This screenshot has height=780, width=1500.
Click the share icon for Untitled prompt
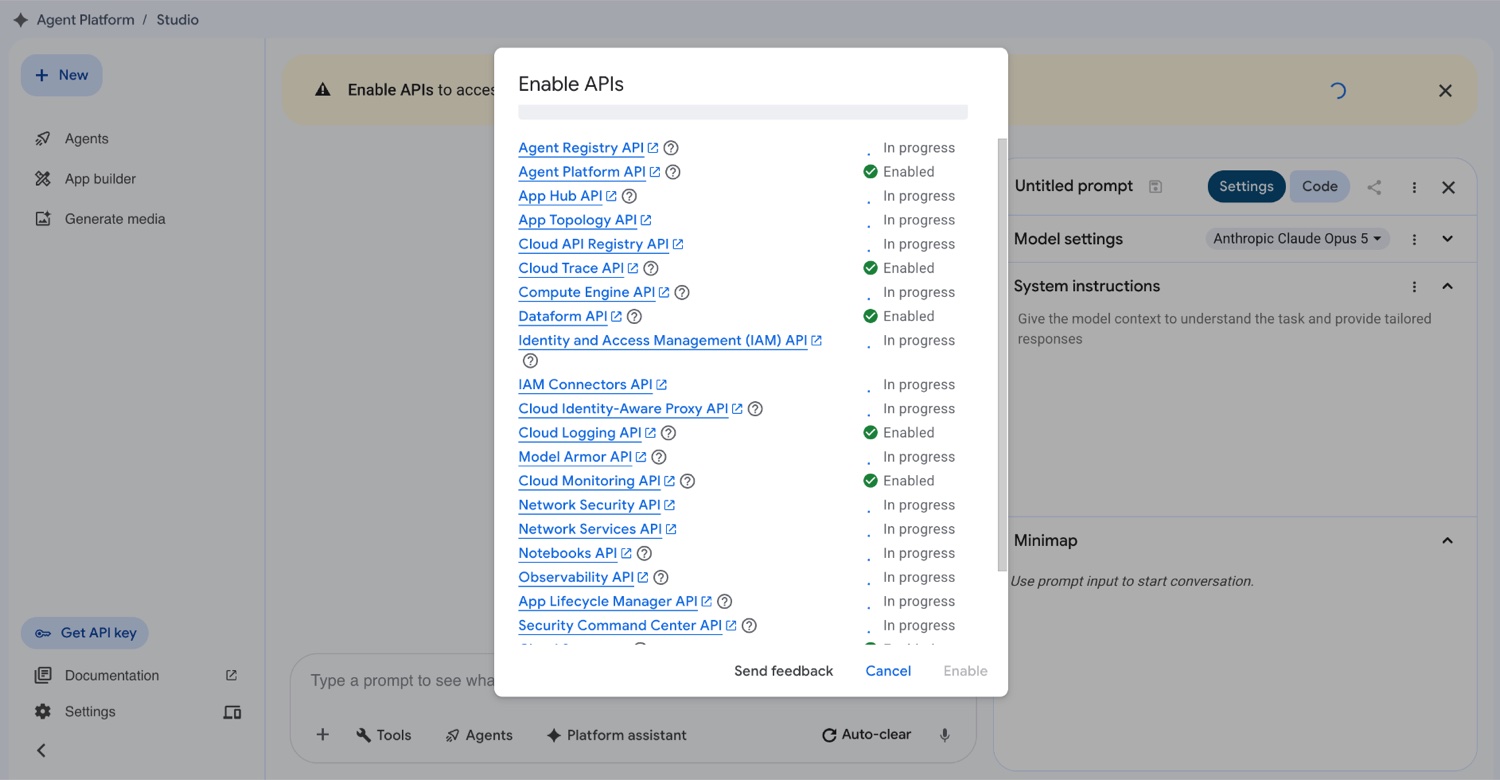coord(1375,187)
